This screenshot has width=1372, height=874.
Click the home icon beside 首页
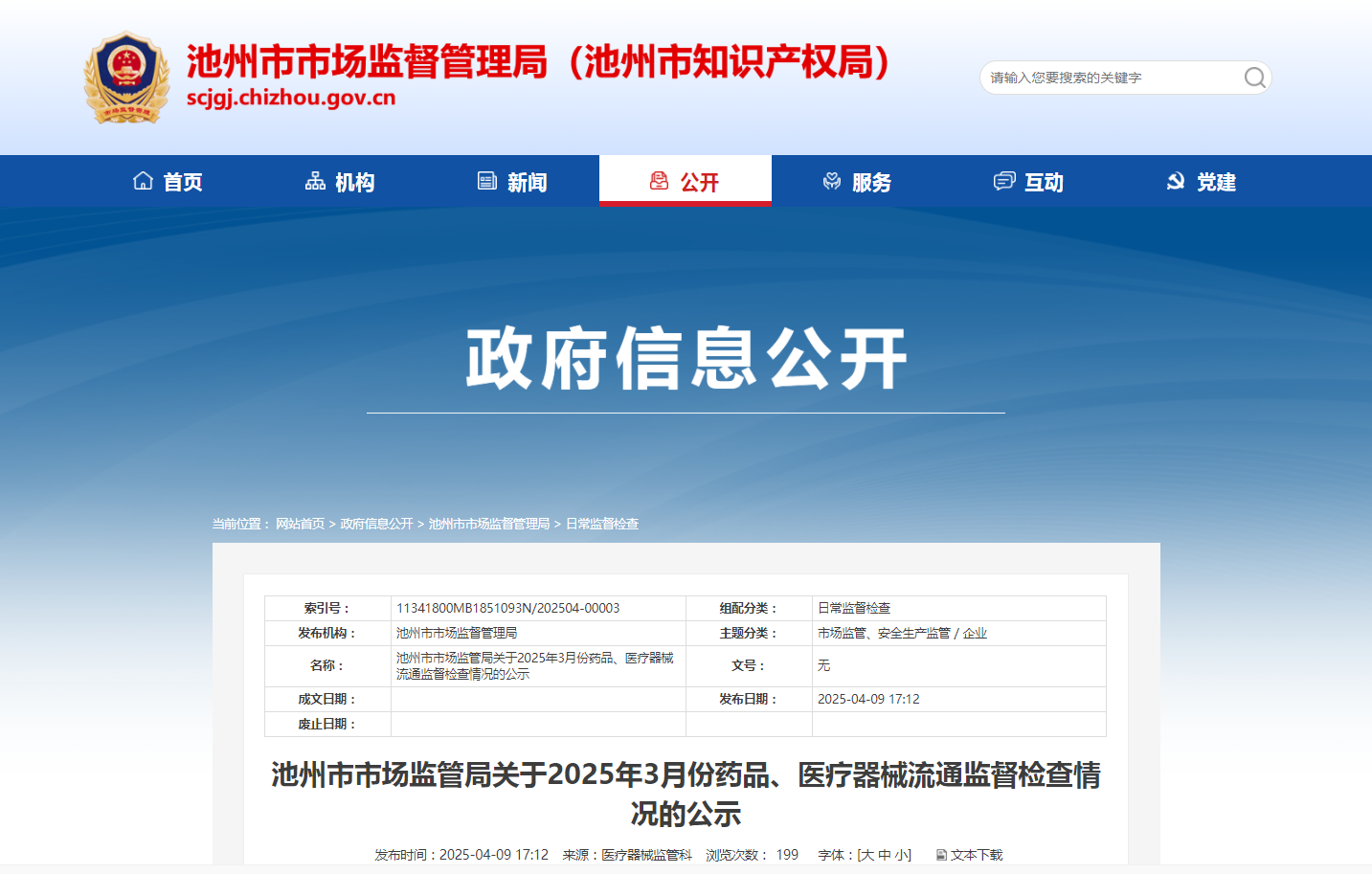tap(143, 181)
